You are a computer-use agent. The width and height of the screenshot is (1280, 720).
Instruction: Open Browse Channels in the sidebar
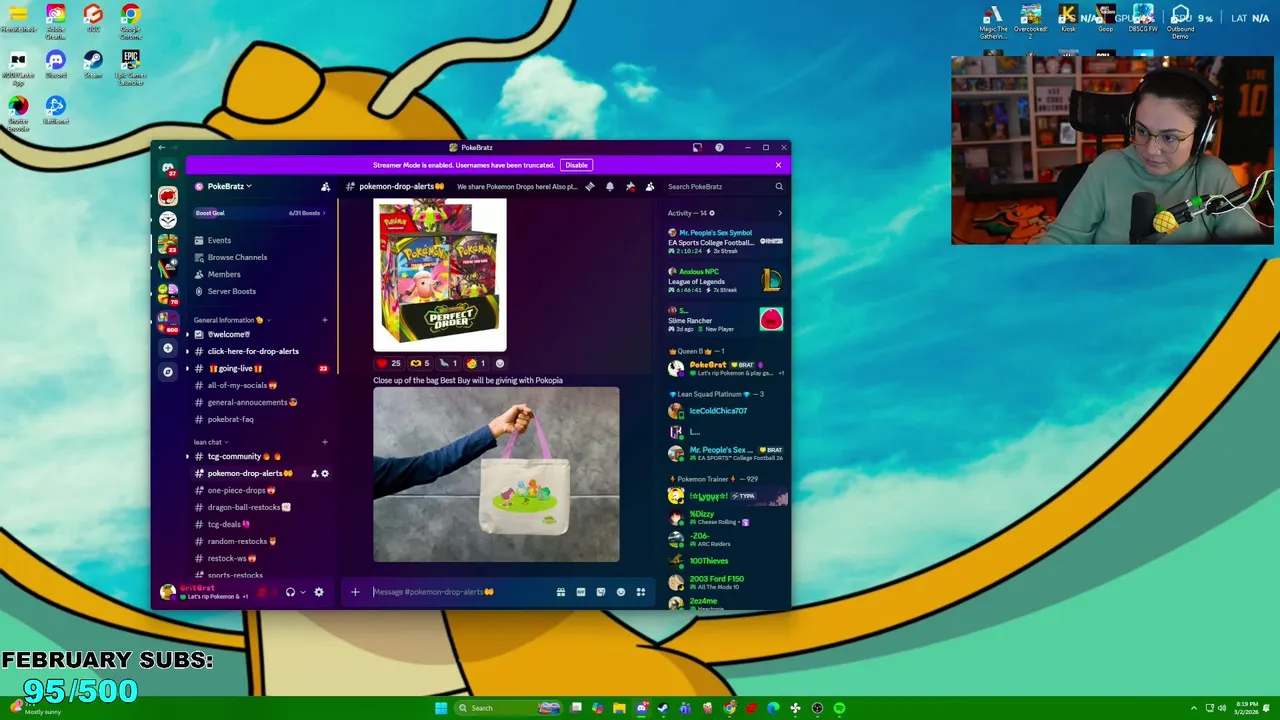pos(260,257)
